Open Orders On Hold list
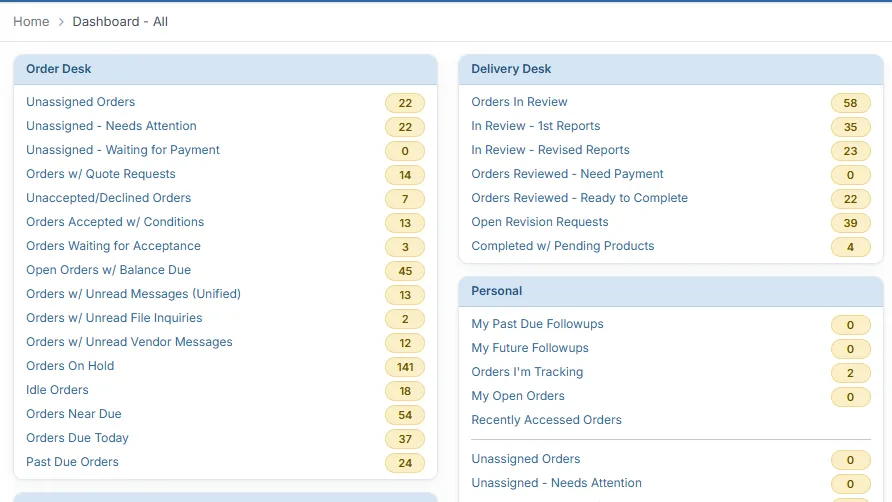Screen dimensions: 892x502 point(70,366)
